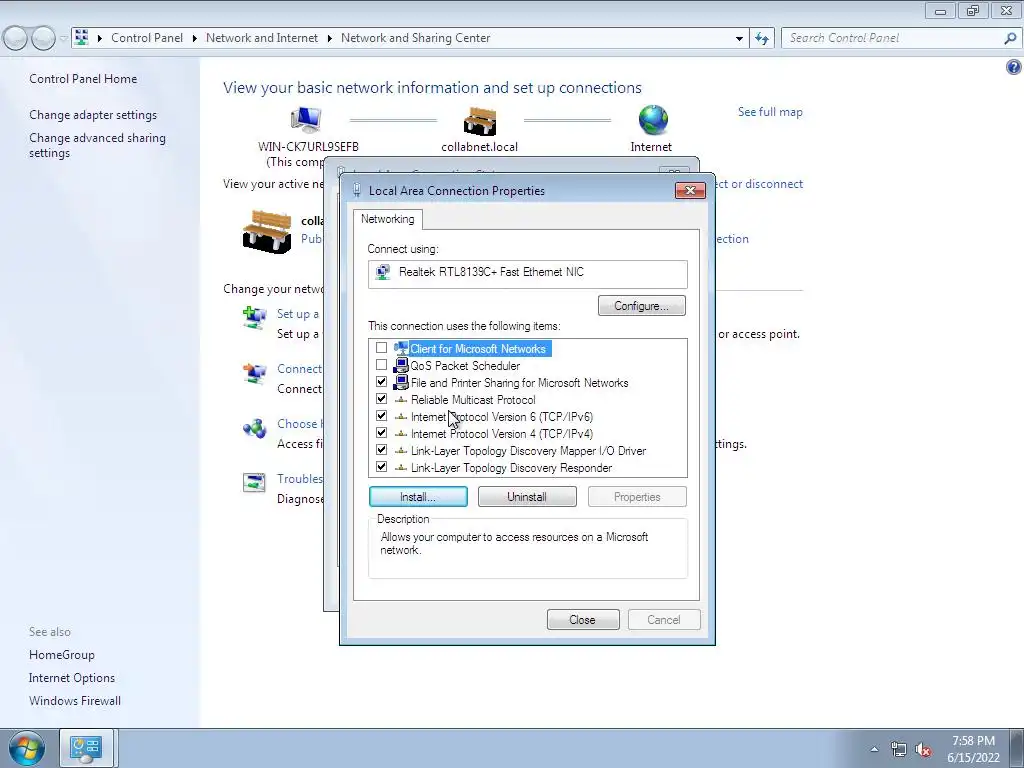Click the Configure... button
This screenshot has width=1024, height=768.
[x=641, y=306]
